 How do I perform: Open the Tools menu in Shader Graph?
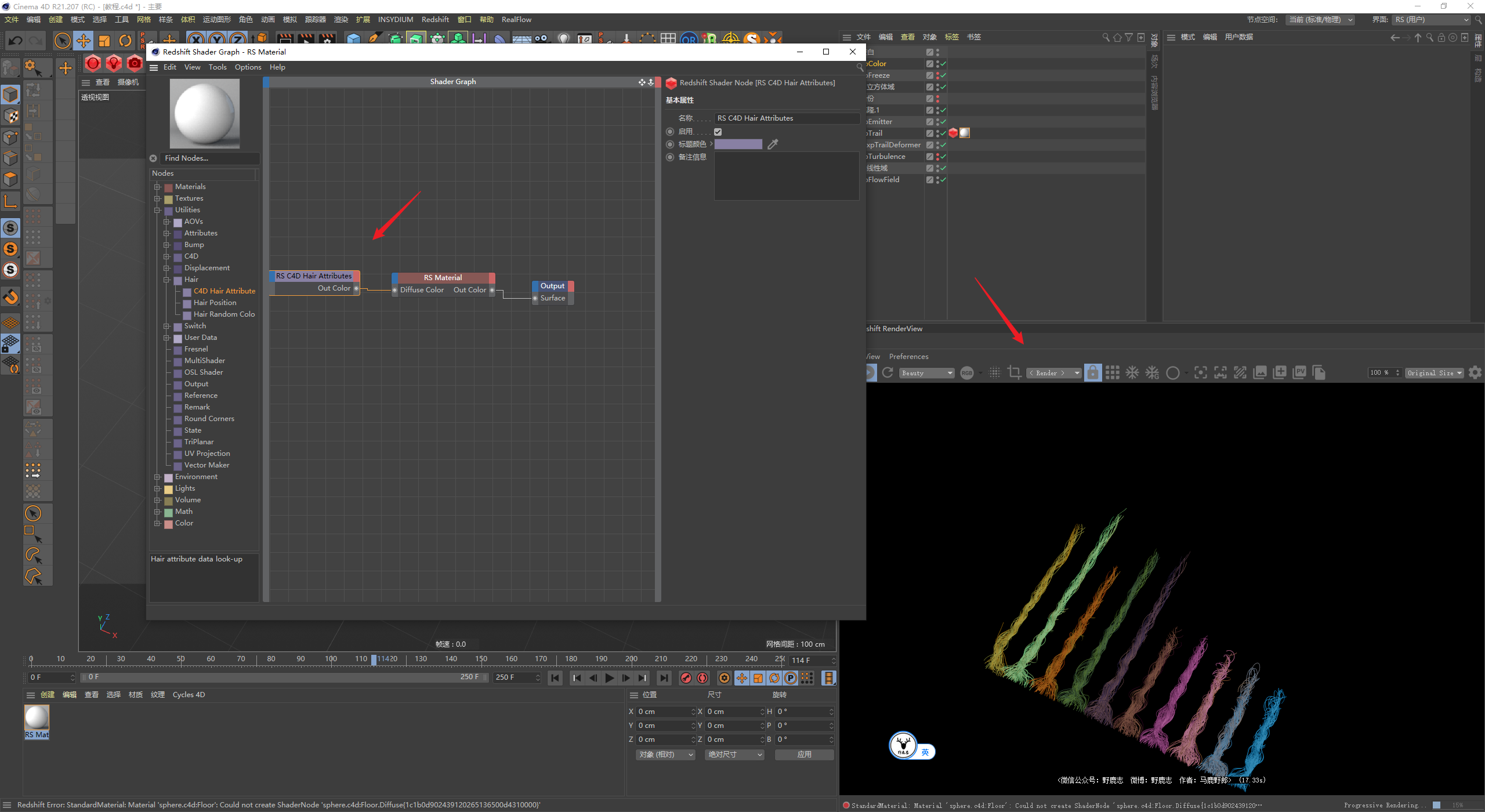[x=218, y=67]
